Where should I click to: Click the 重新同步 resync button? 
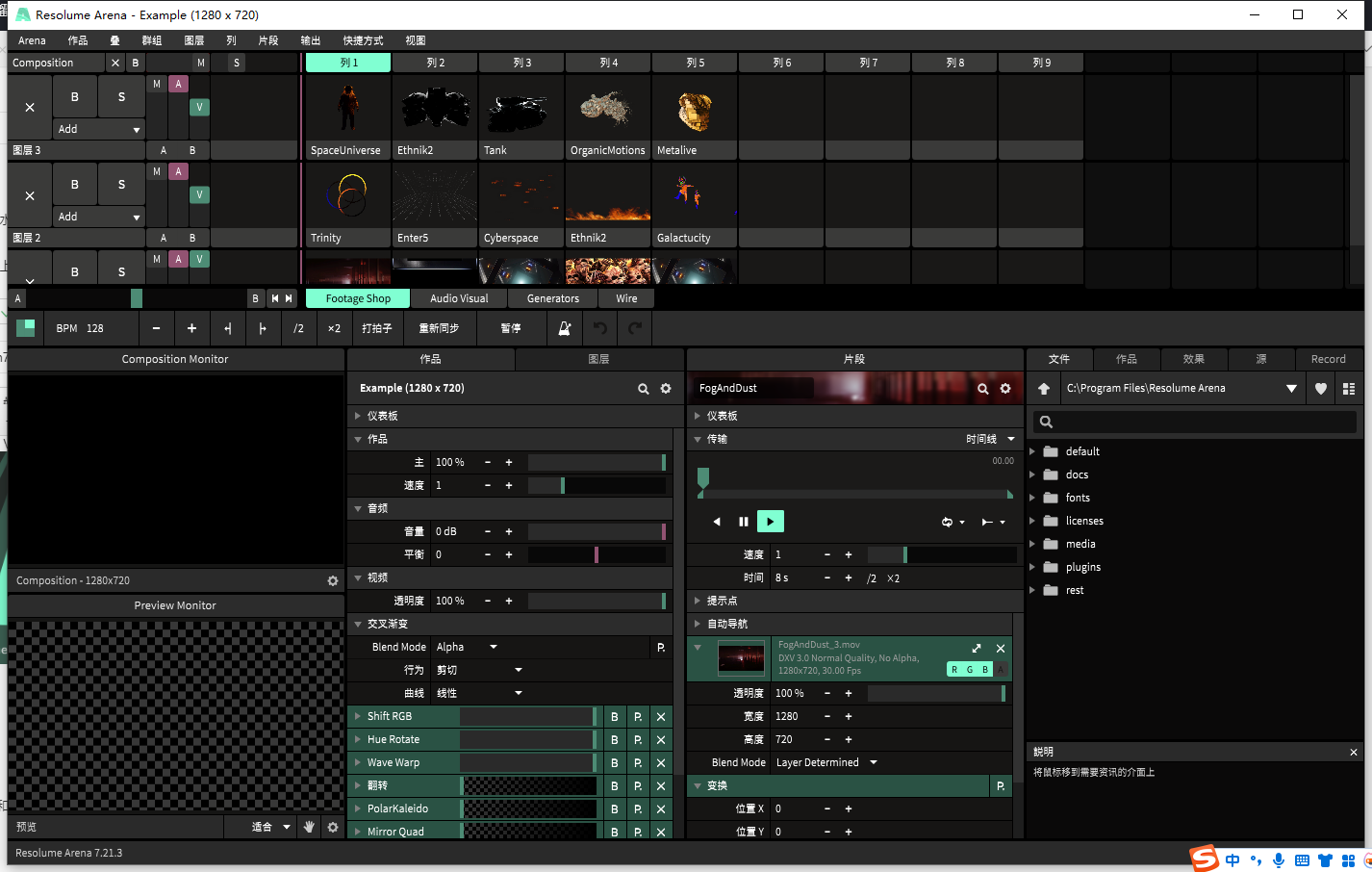coord(439,328)
